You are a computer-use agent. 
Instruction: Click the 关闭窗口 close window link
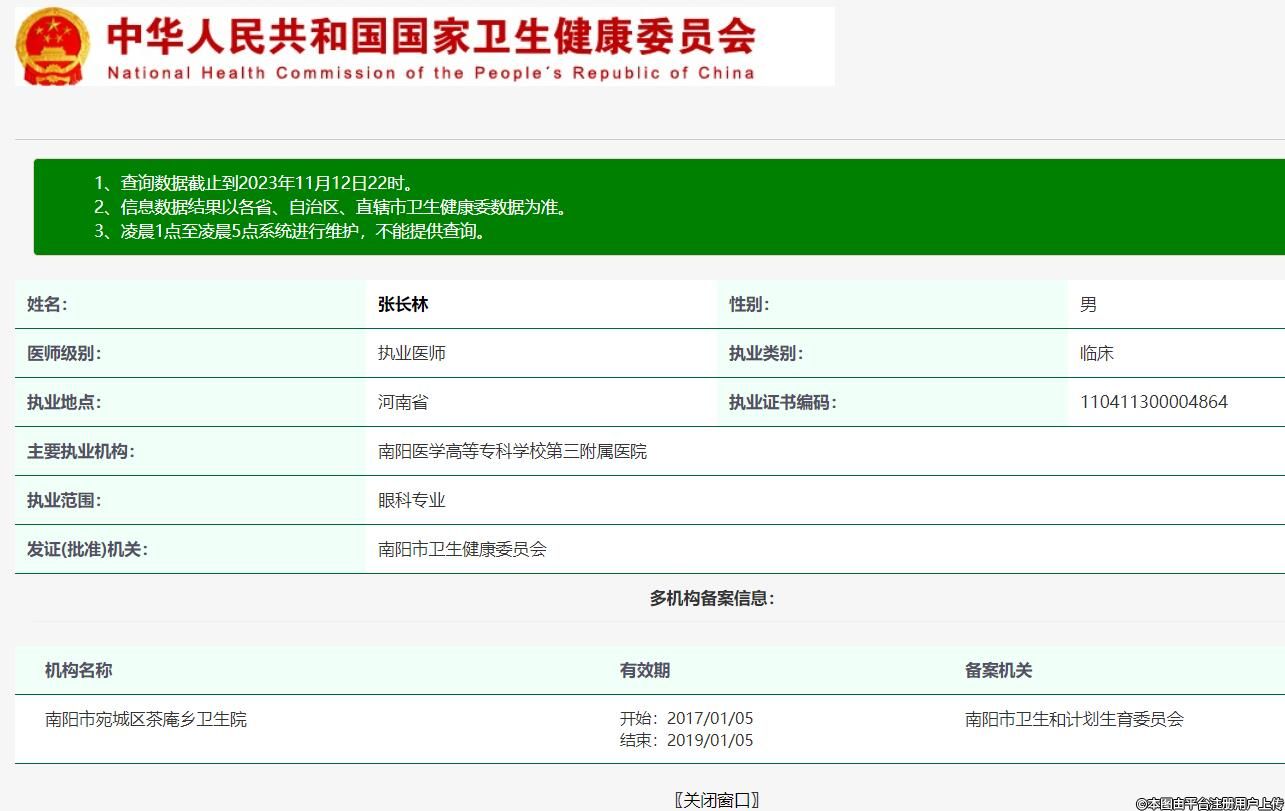click(717, 799)
